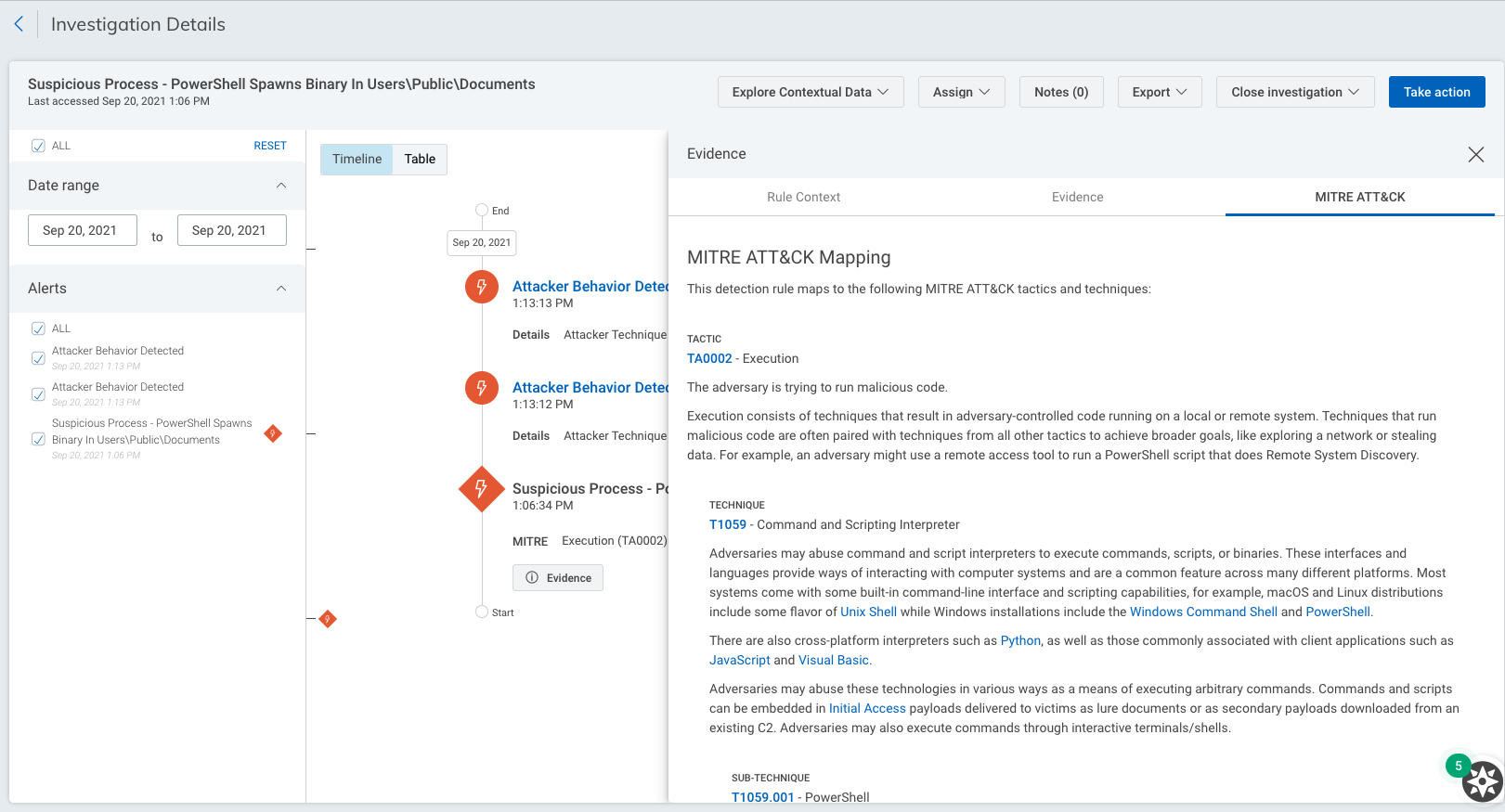The width and height of the screenshot is (1505, 812).
Task: Click the red diamond severity icon in Alerts list
Action: [x=273, y=433]
